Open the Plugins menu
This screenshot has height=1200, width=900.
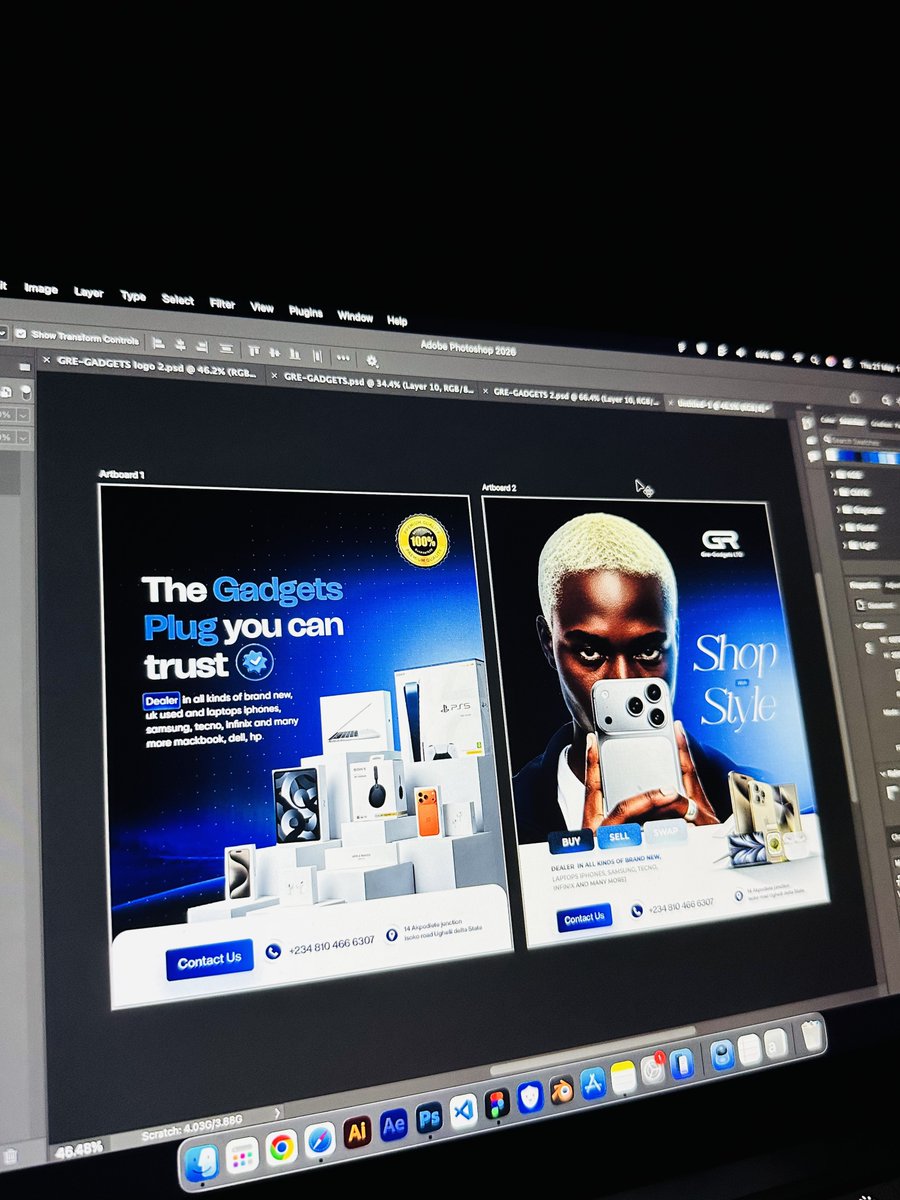tap(306, 312)
